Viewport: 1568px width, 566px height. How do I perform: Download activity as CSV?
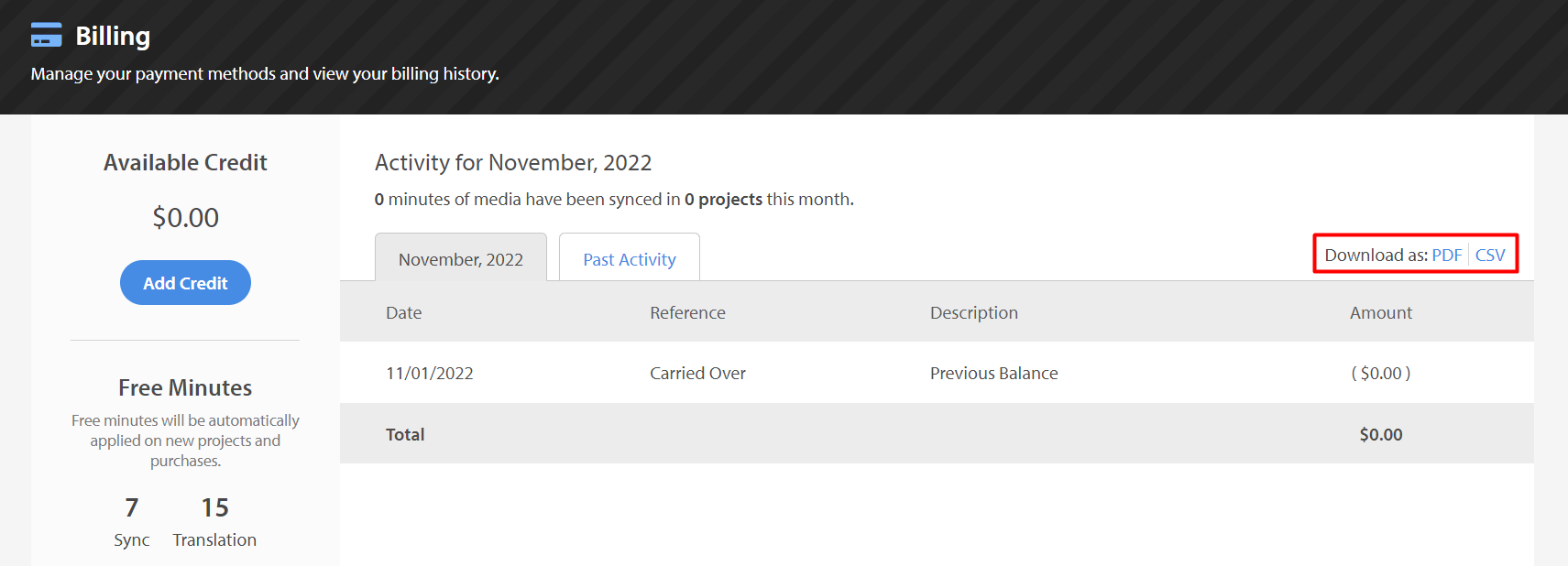click(1490, 255)
